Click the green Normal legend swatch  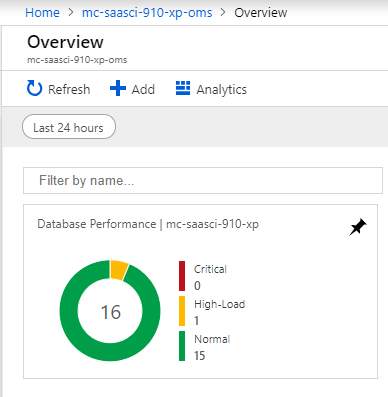click(182, 346)
